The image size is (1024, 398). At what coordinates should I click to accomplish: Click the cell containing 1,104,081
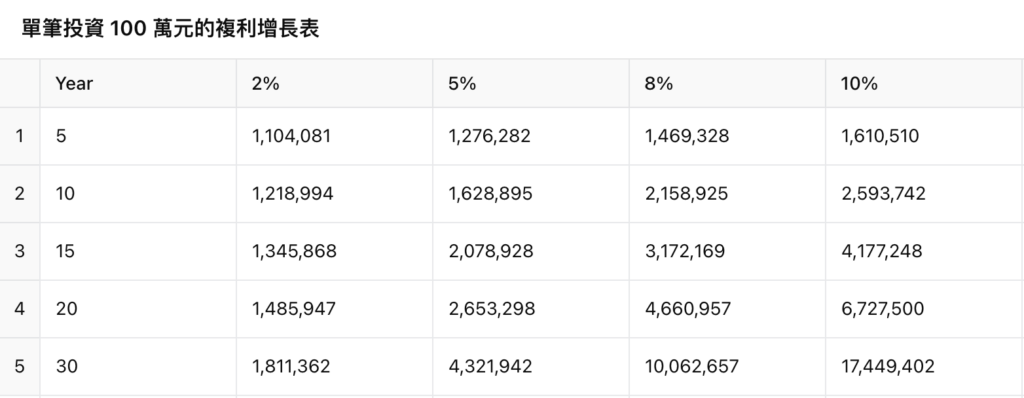tap(334, 136)
